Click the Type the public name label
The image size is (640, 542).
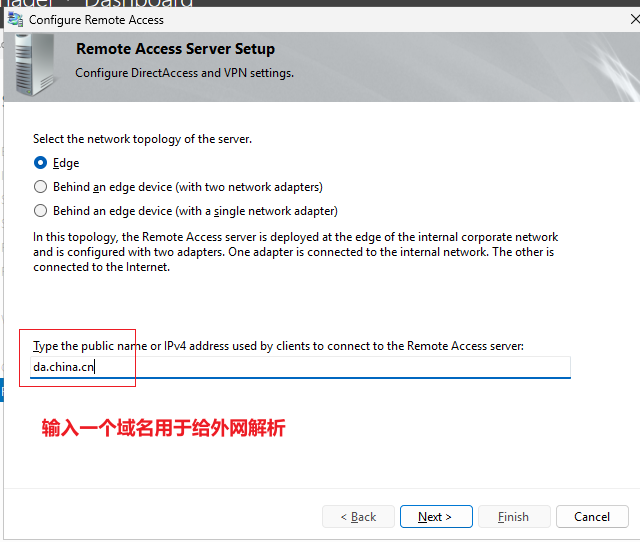click(x=278, y=346)
